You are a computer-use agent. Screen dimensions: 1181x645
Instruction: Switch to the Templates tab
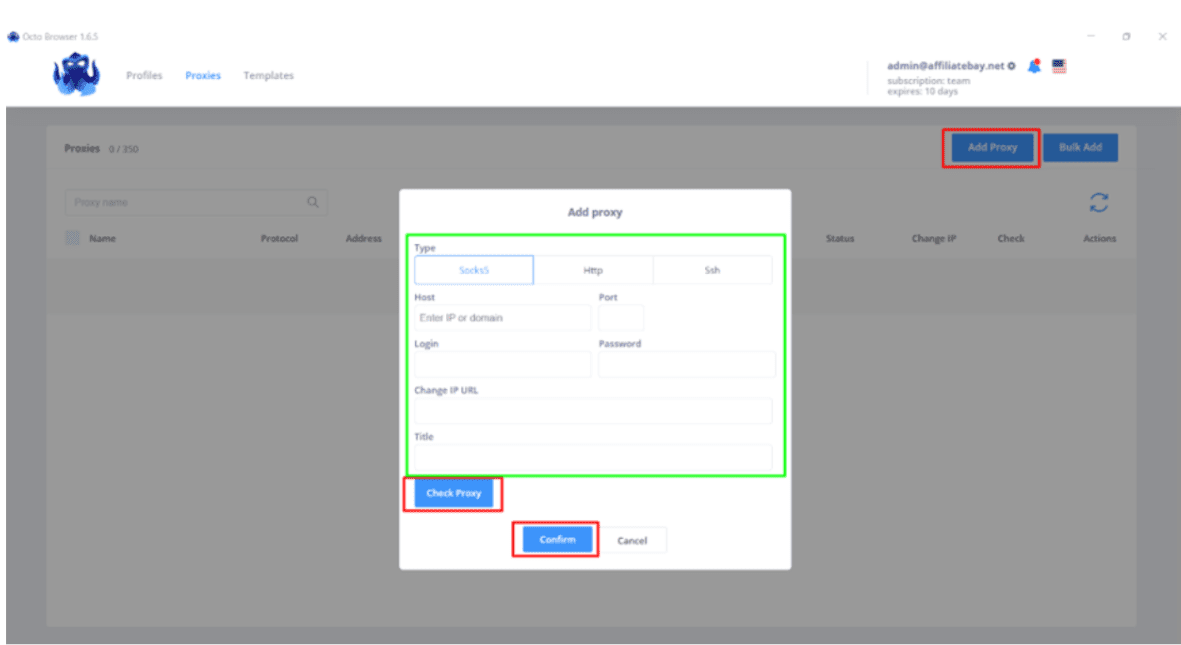[268, 76]
